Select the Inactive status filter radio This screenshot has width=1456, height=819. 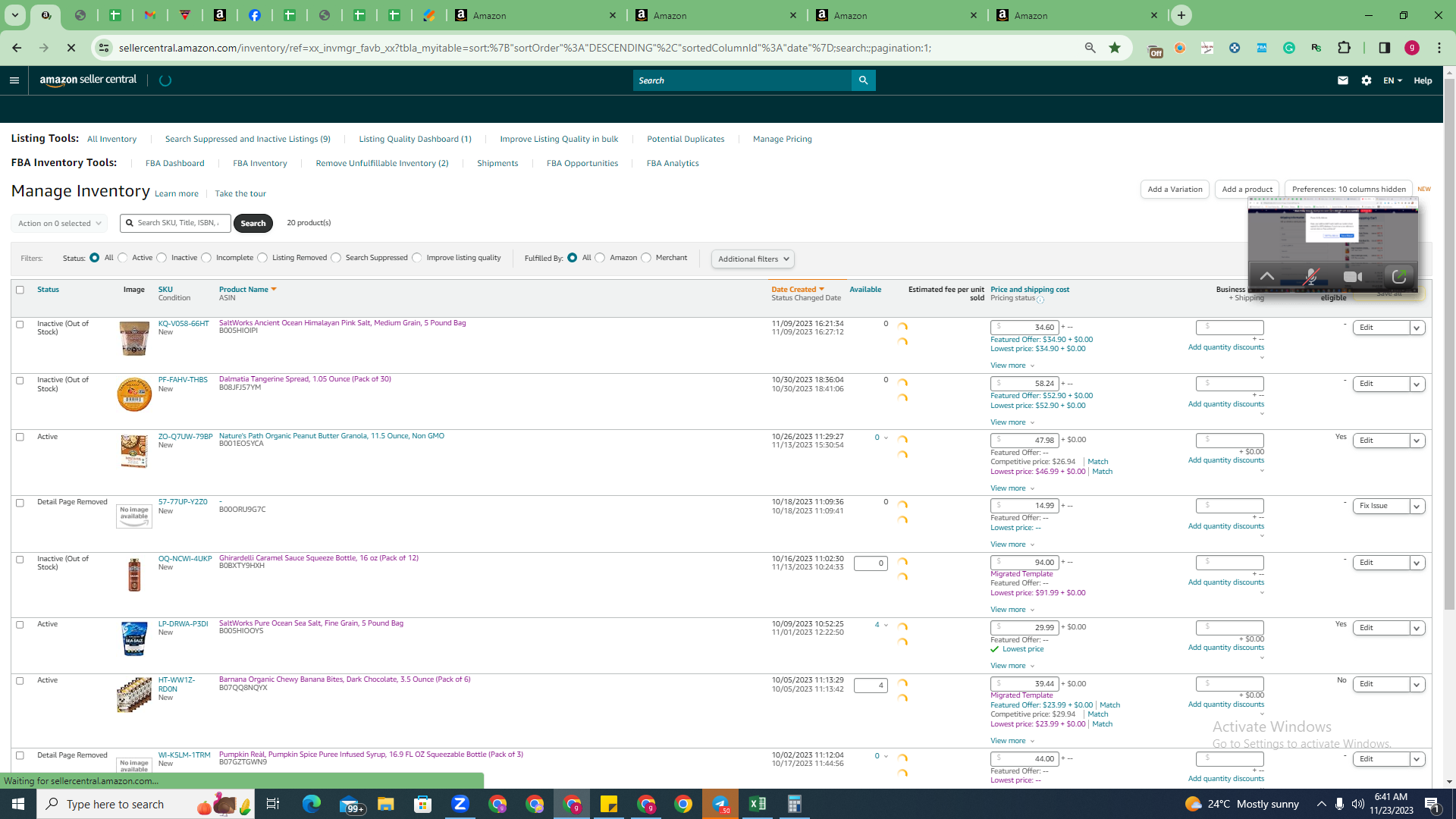(x=162, y=258)
